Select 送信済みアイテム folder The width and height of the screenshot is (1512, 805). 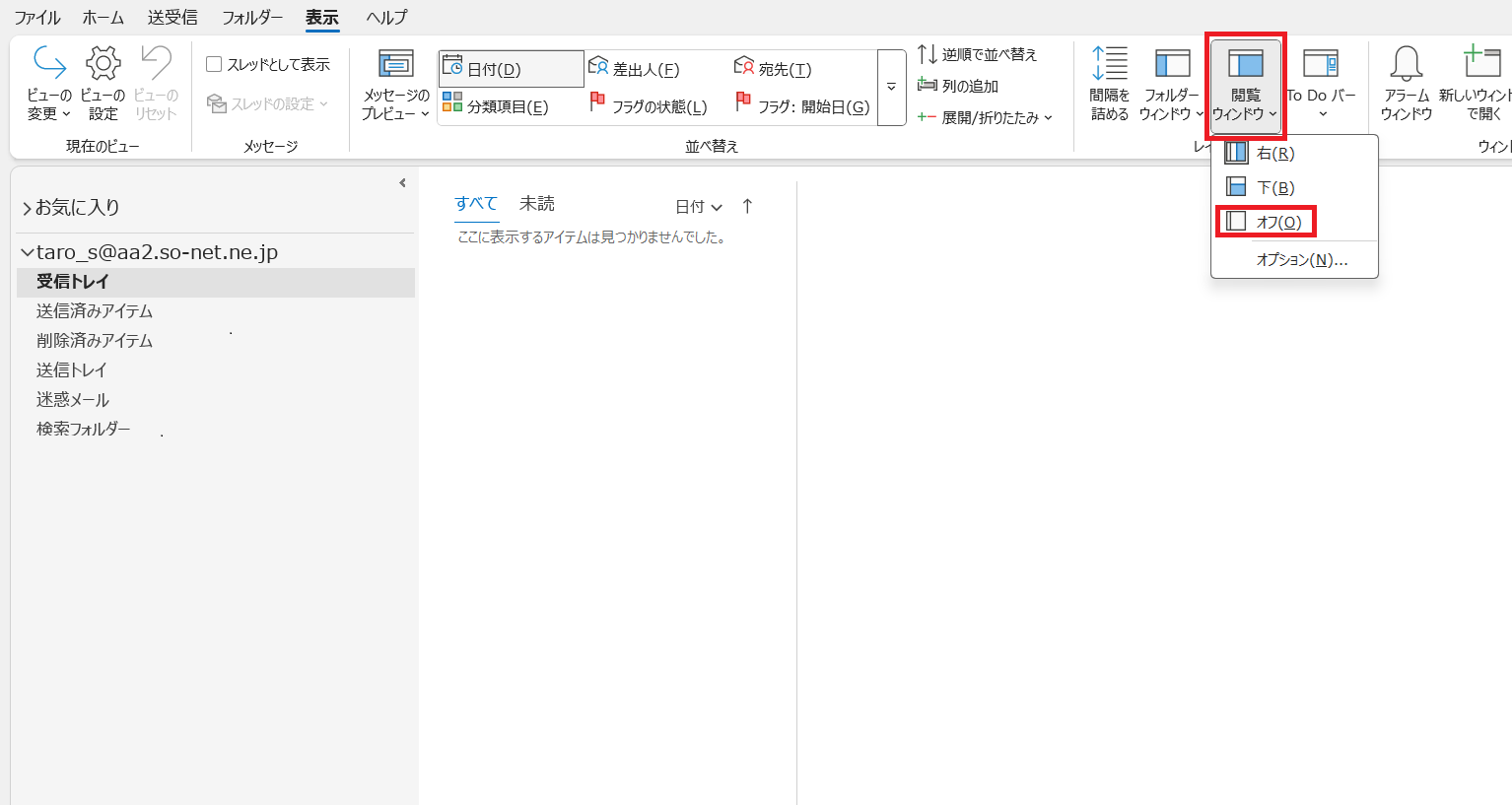click(95, 311)
